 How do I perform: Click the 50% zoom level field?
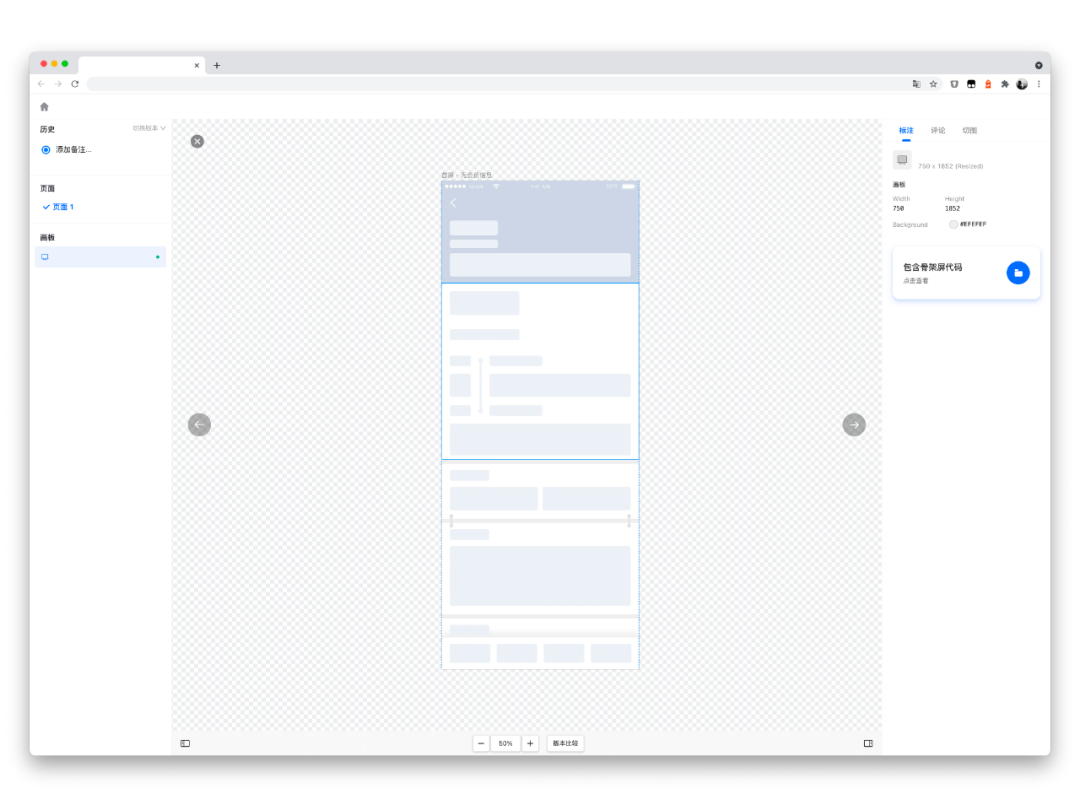pyautogui.click(x=506, y=743)
